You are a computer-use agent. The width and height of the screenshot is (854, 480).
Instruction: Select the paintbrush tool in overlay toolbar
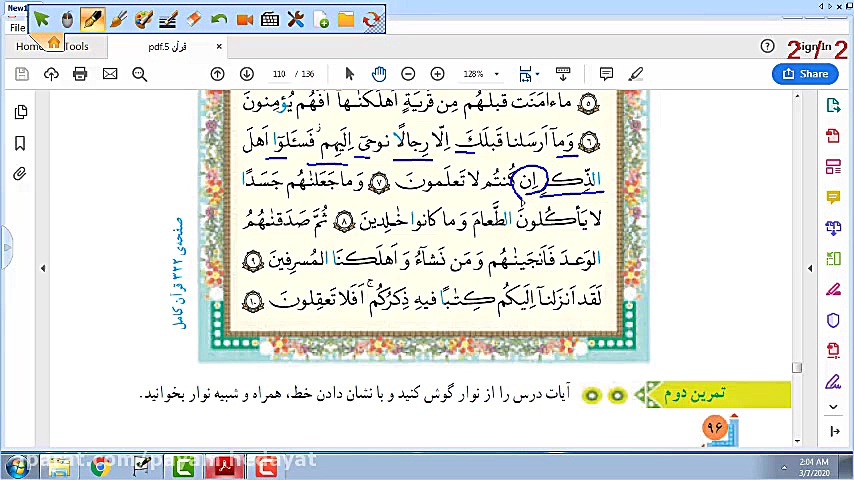click(118, 20)
